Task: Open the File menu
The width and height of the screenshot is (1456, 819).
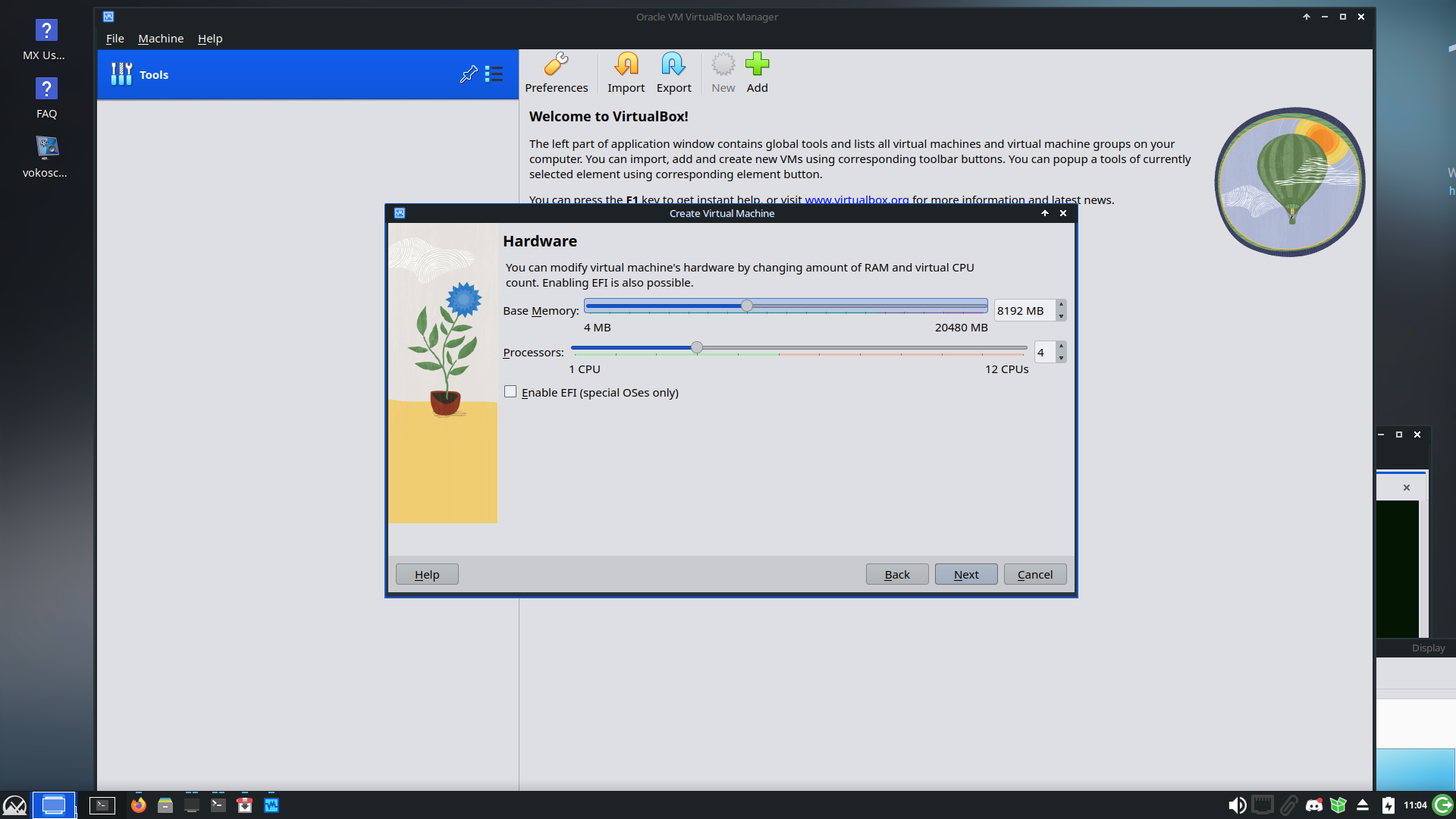Action: pos(115,39)
